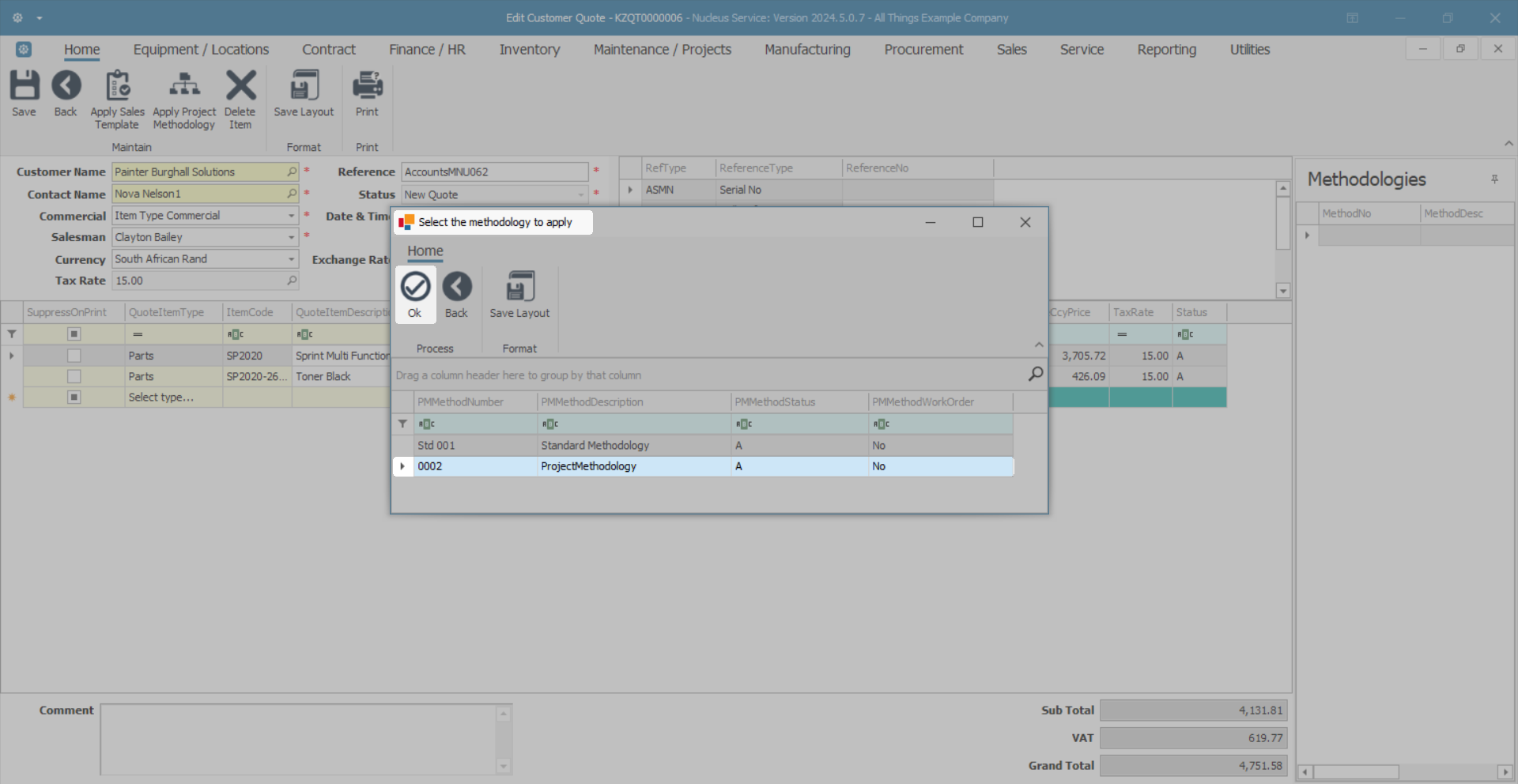
Task: Pin the Methodologies panel
Action: (x=1494, y=179)
